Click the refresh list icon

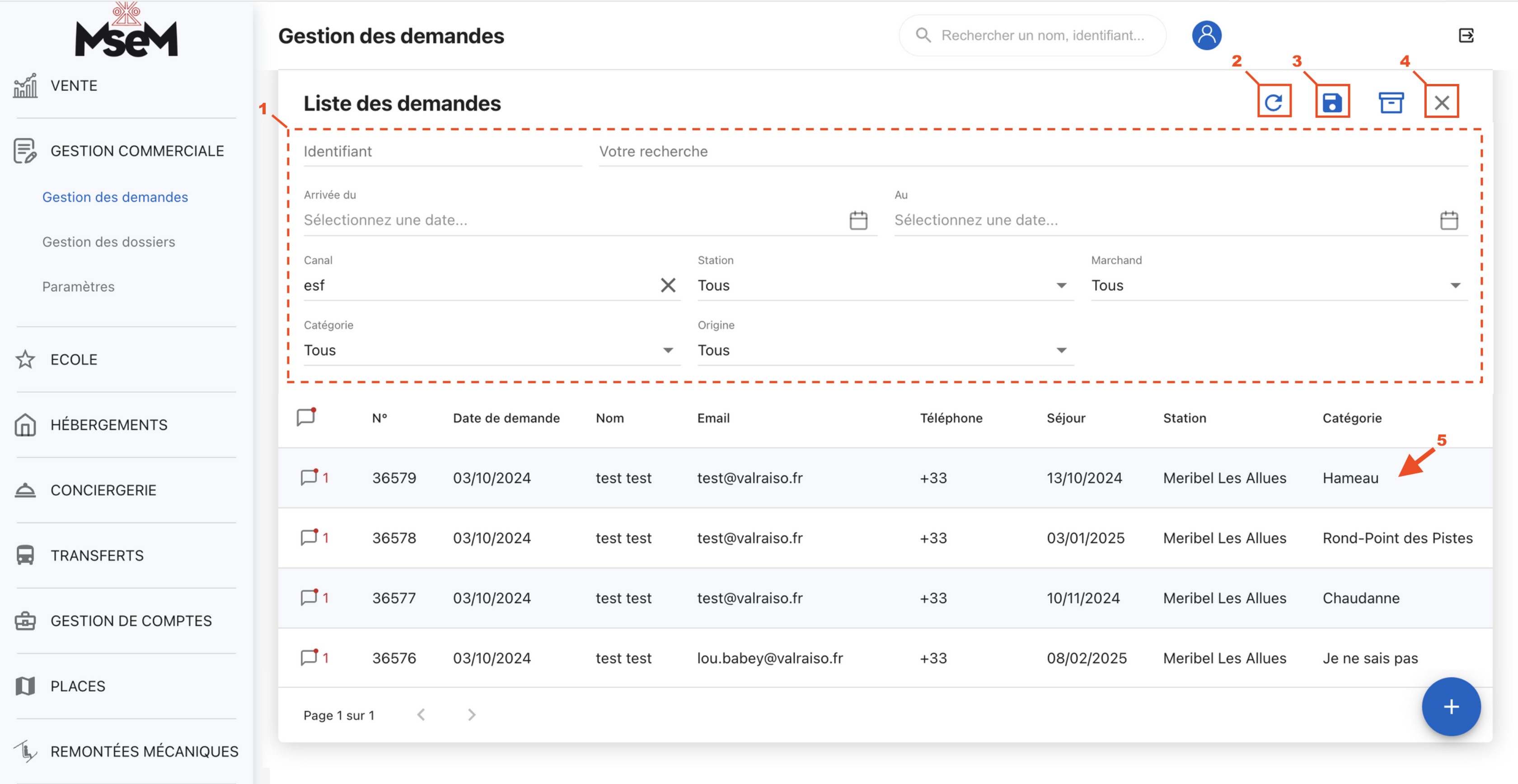[1274, 103]
